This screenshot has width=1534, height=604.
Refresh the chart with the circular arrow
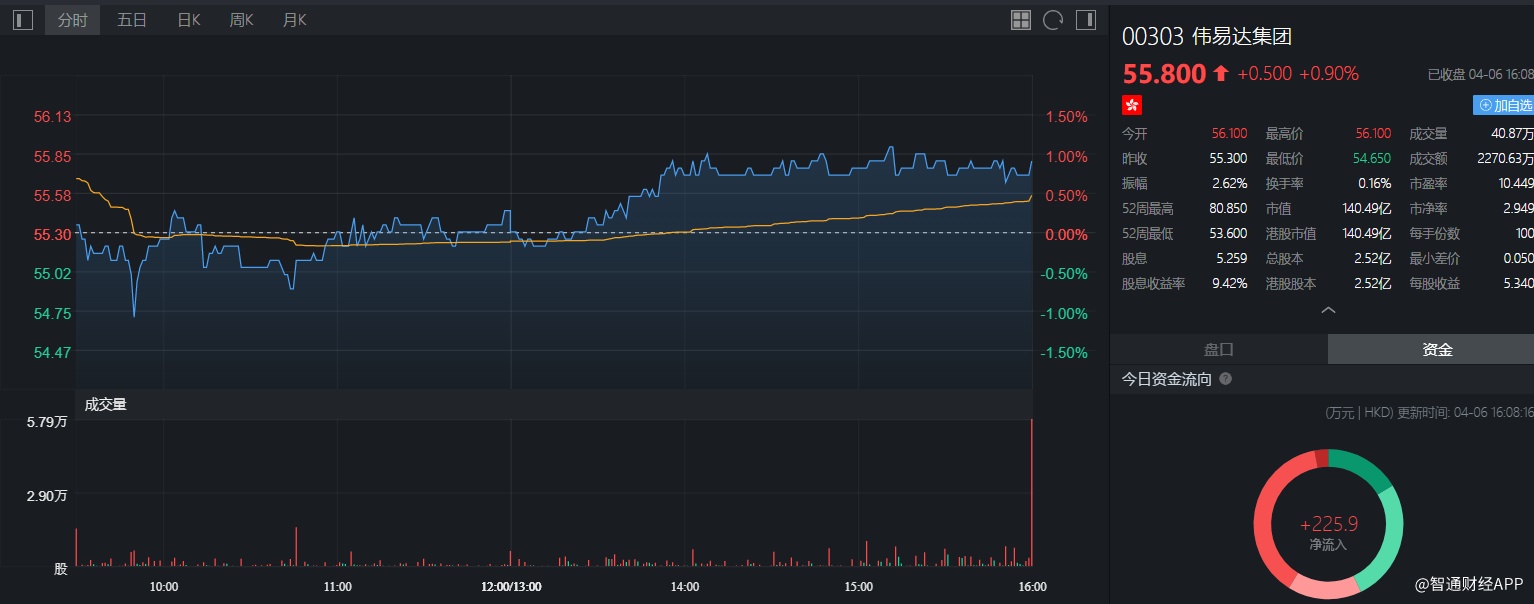(x=1053, y=20)
